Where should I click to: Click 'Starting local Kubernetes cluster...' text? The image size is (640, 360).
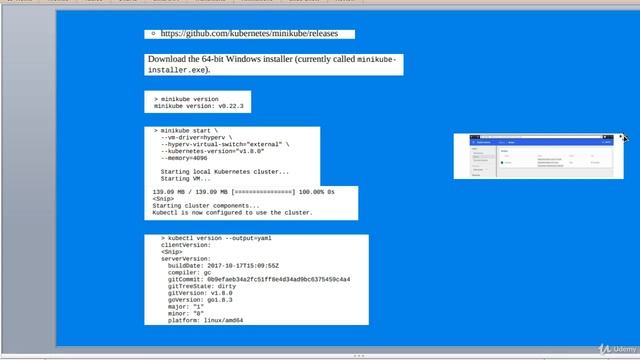tap(224, 172)
